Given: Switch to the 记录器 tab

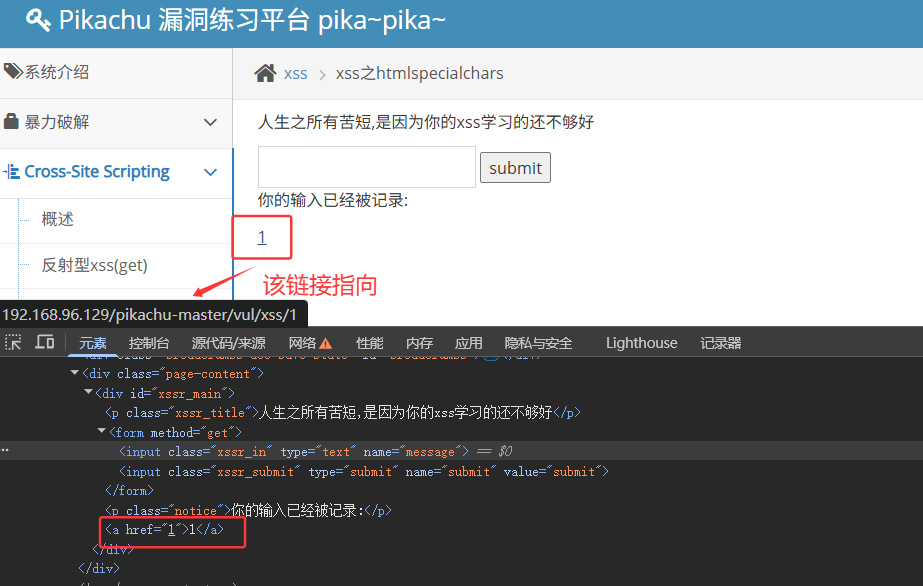Looking at the screenshot, I should click(x=721, y=343).
